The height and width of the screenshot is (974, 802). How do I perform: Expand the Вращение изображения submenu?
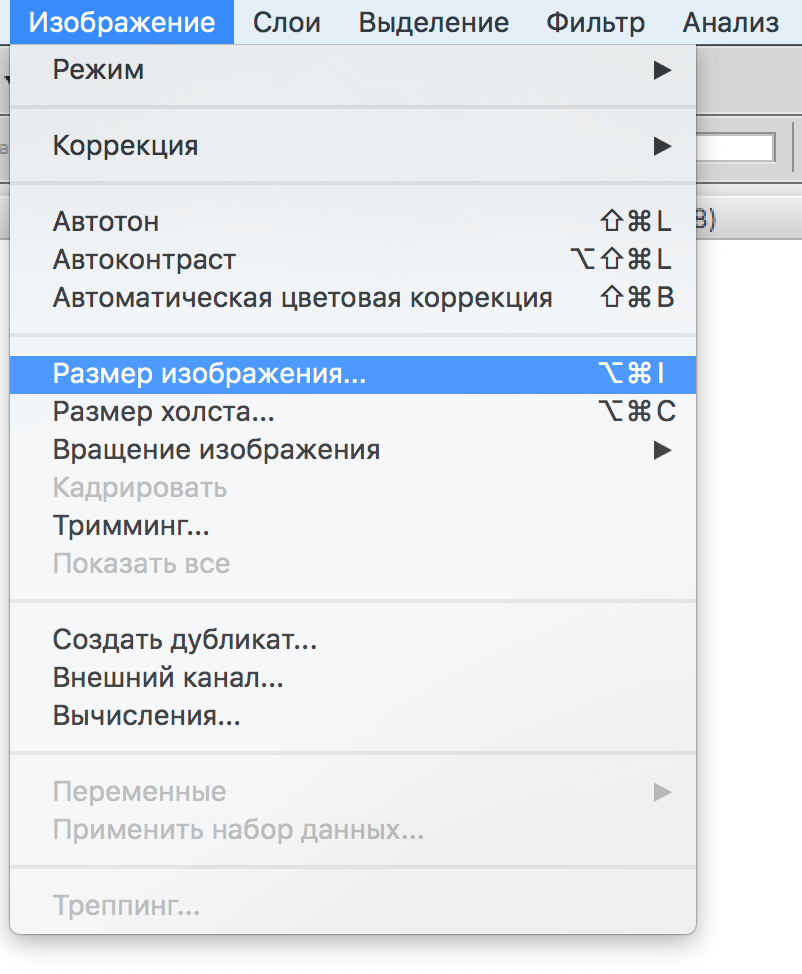353,450
